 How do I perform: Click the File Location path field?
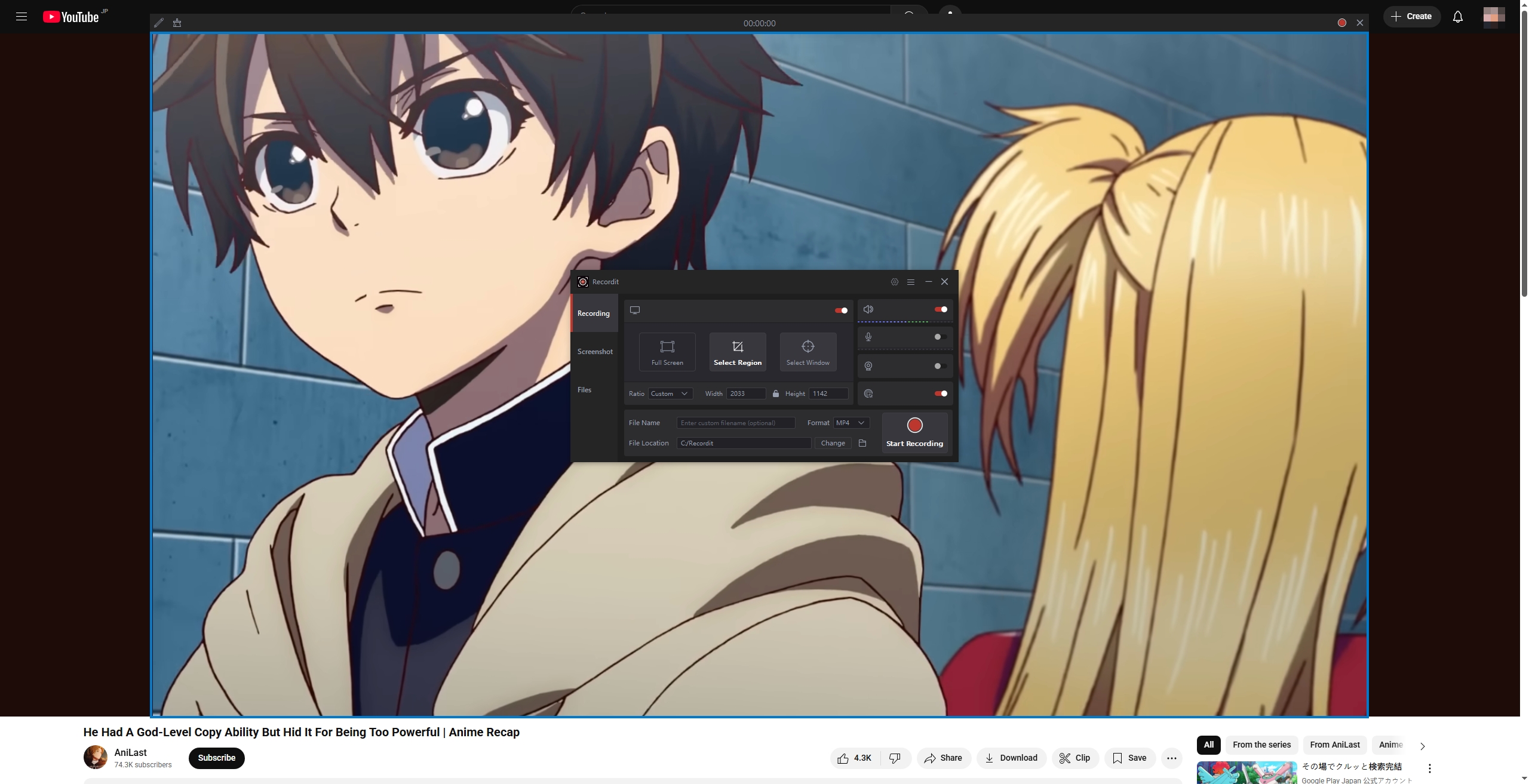[x=744, y=443]
